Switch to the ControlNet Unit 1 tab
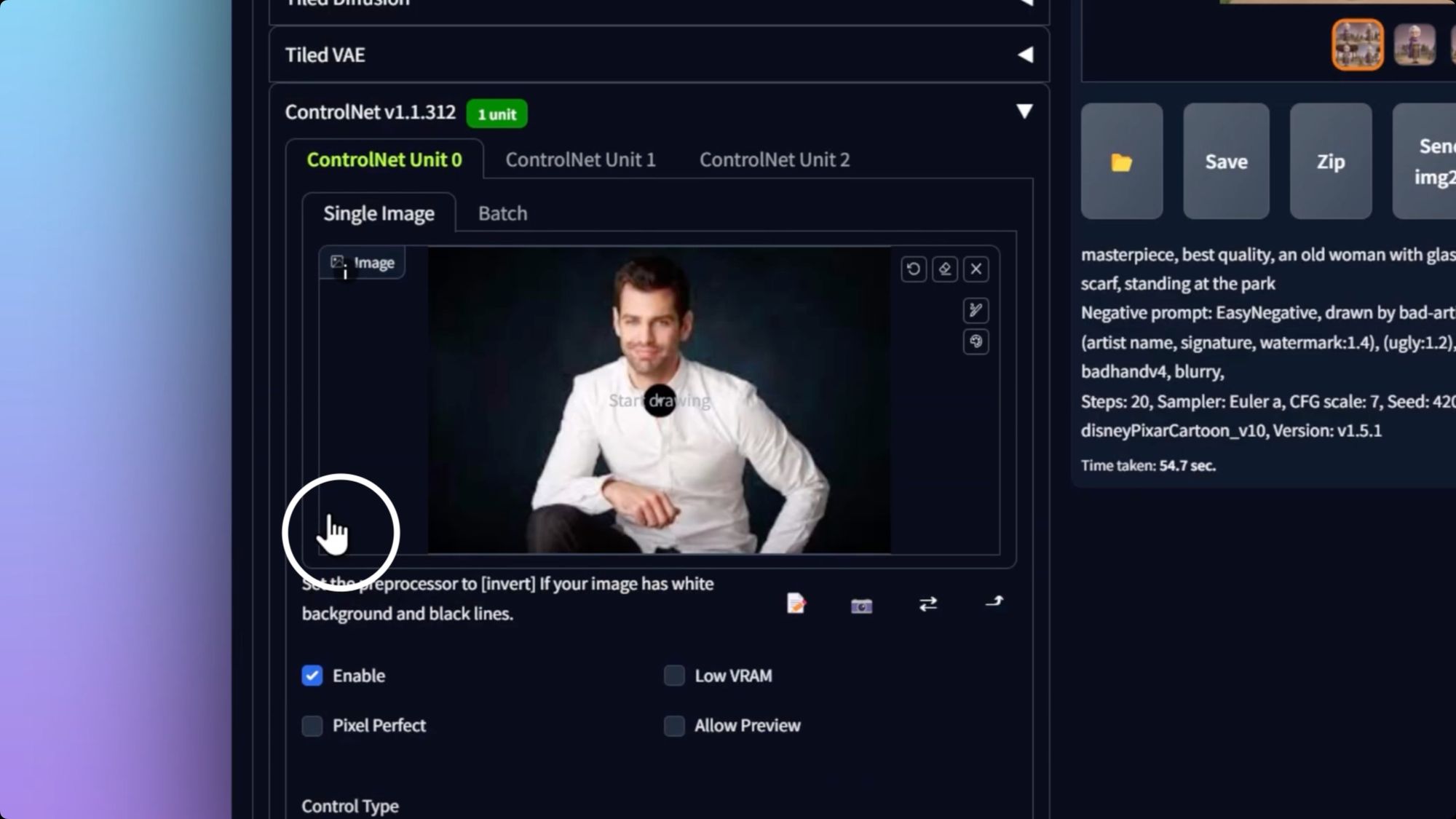 click(x=580, y=159)
